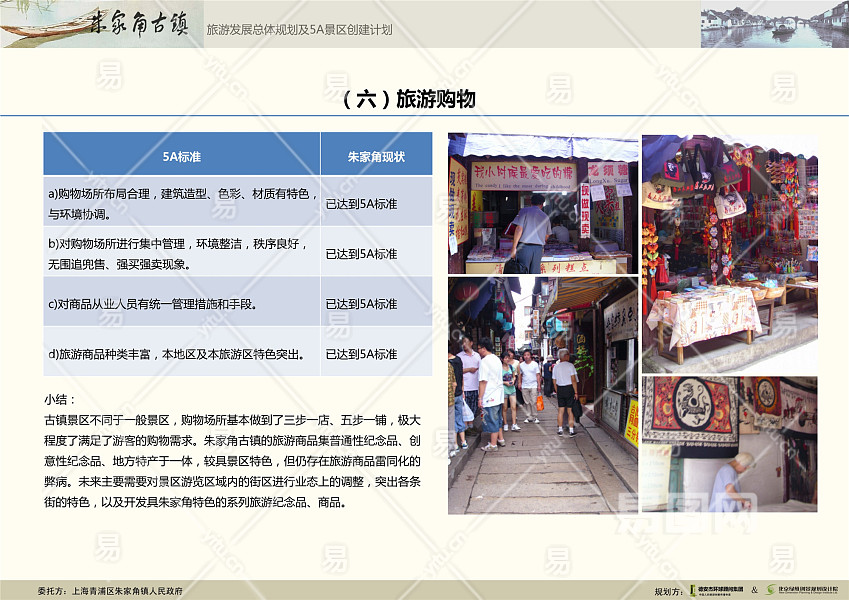Click the 朱家角古镇 calligraphy title logo
The height and width of the screenshot is (600, 849).
tap(138, 24)
